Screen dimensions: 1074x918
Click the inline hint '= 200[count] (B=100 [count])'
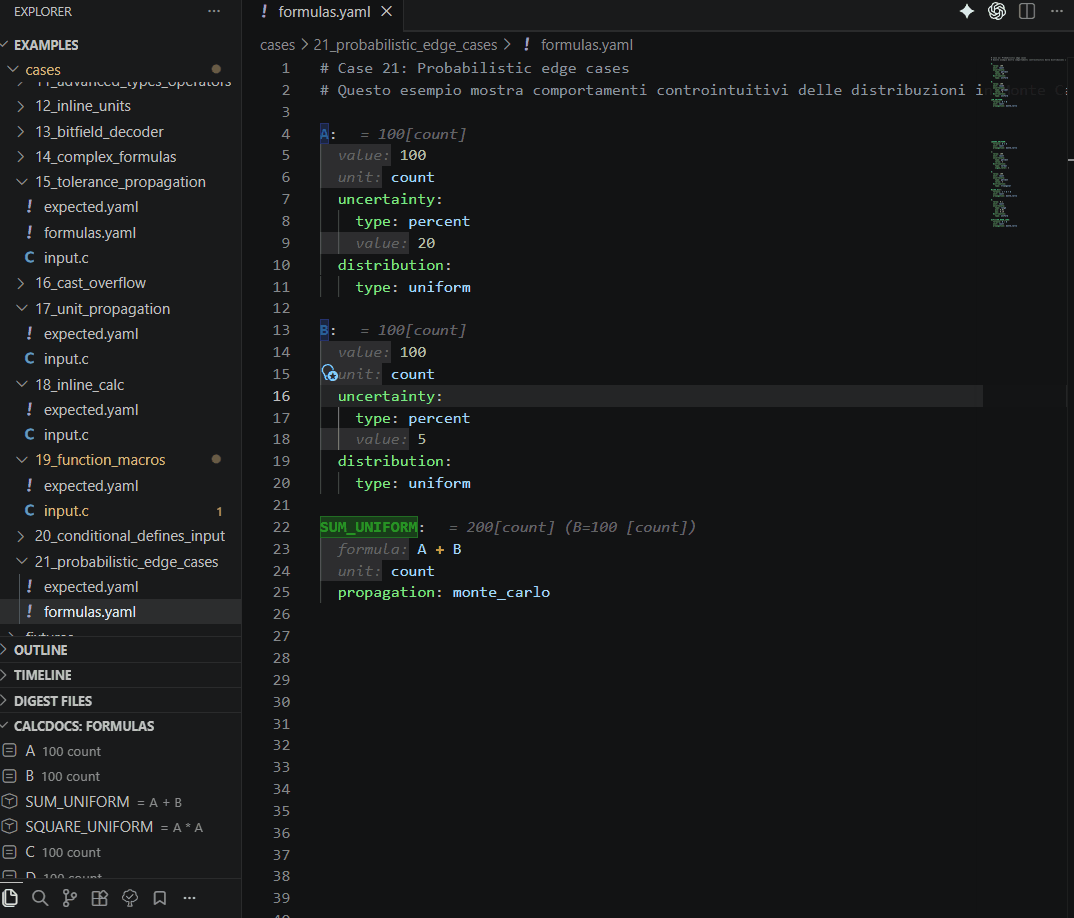tap(572, 527)
